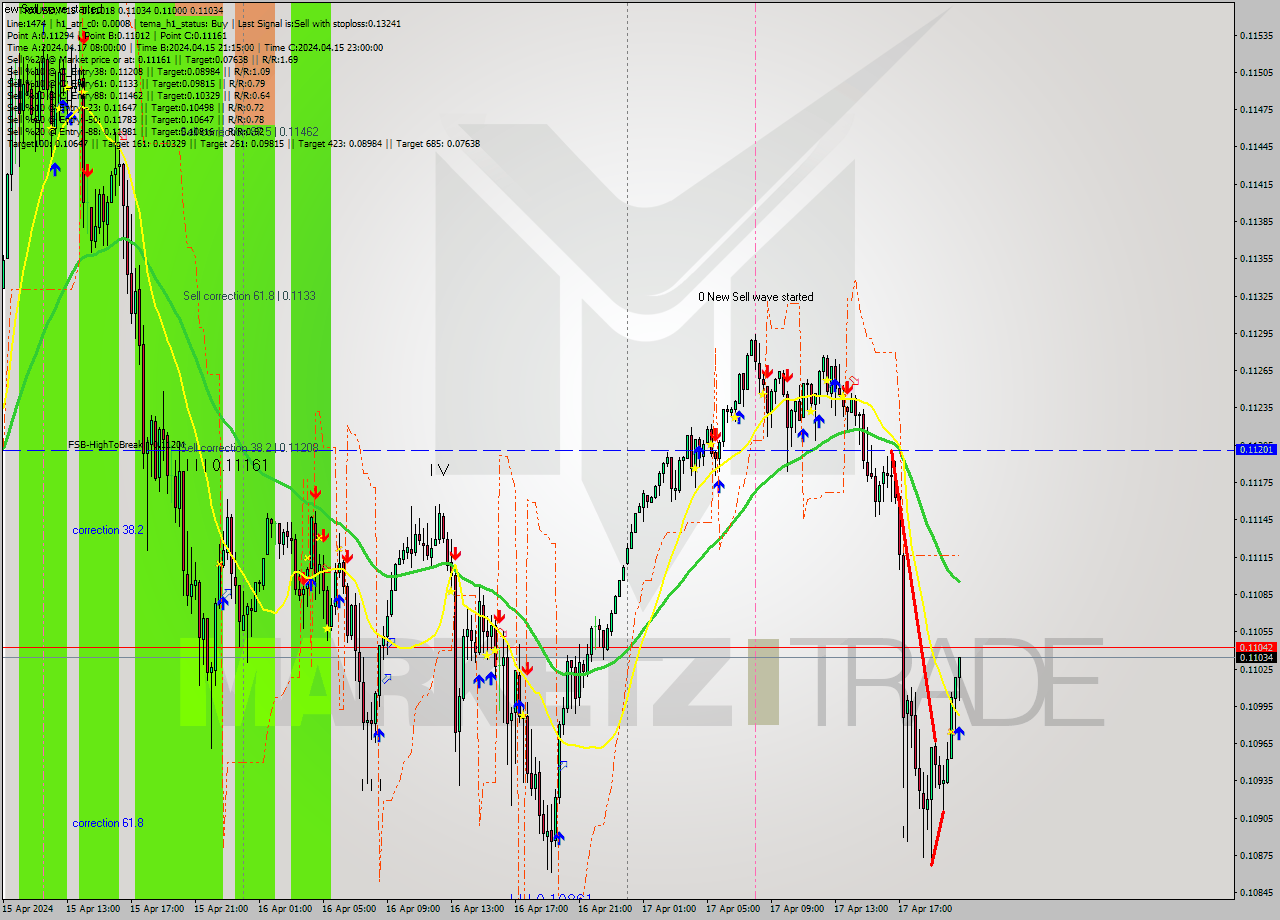Screen dimensions: 1280x920
Task: Click the red 0.11042 price tag on the axis
Action: [1257, 647]
